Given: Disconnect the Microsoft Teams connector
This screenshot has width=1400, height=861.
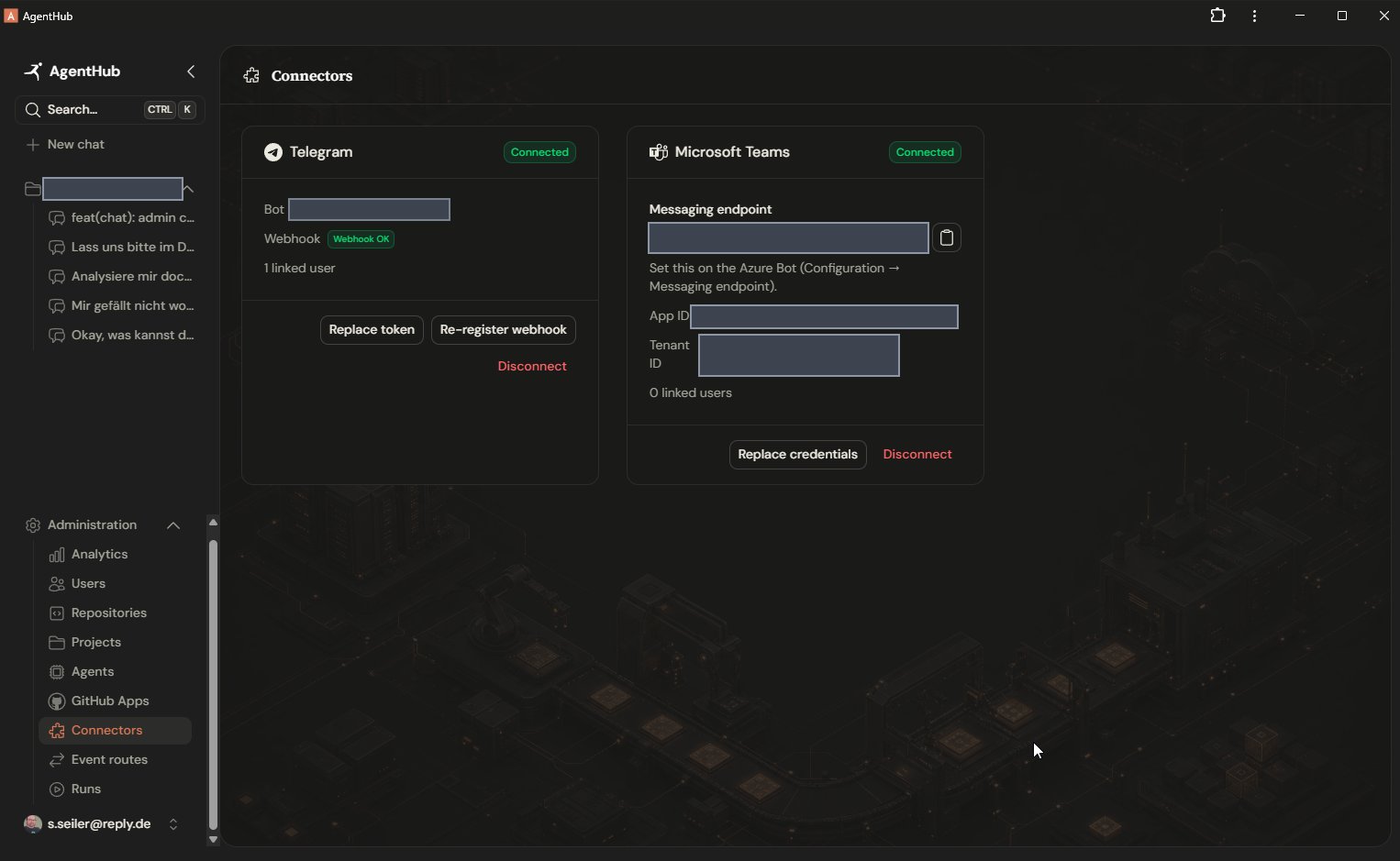Looking at the screenshot, I should coord(917,455).
